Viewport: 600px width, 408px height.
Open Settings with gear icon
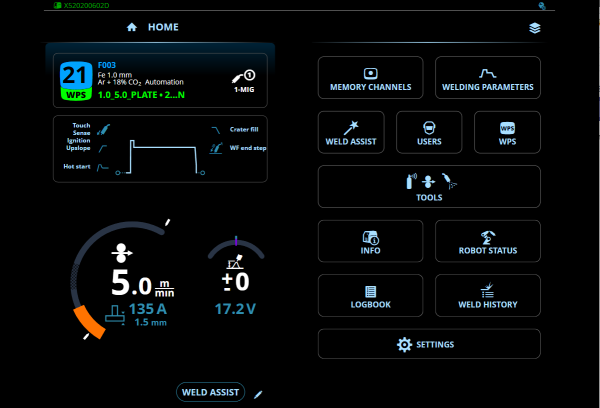[429, 344]
